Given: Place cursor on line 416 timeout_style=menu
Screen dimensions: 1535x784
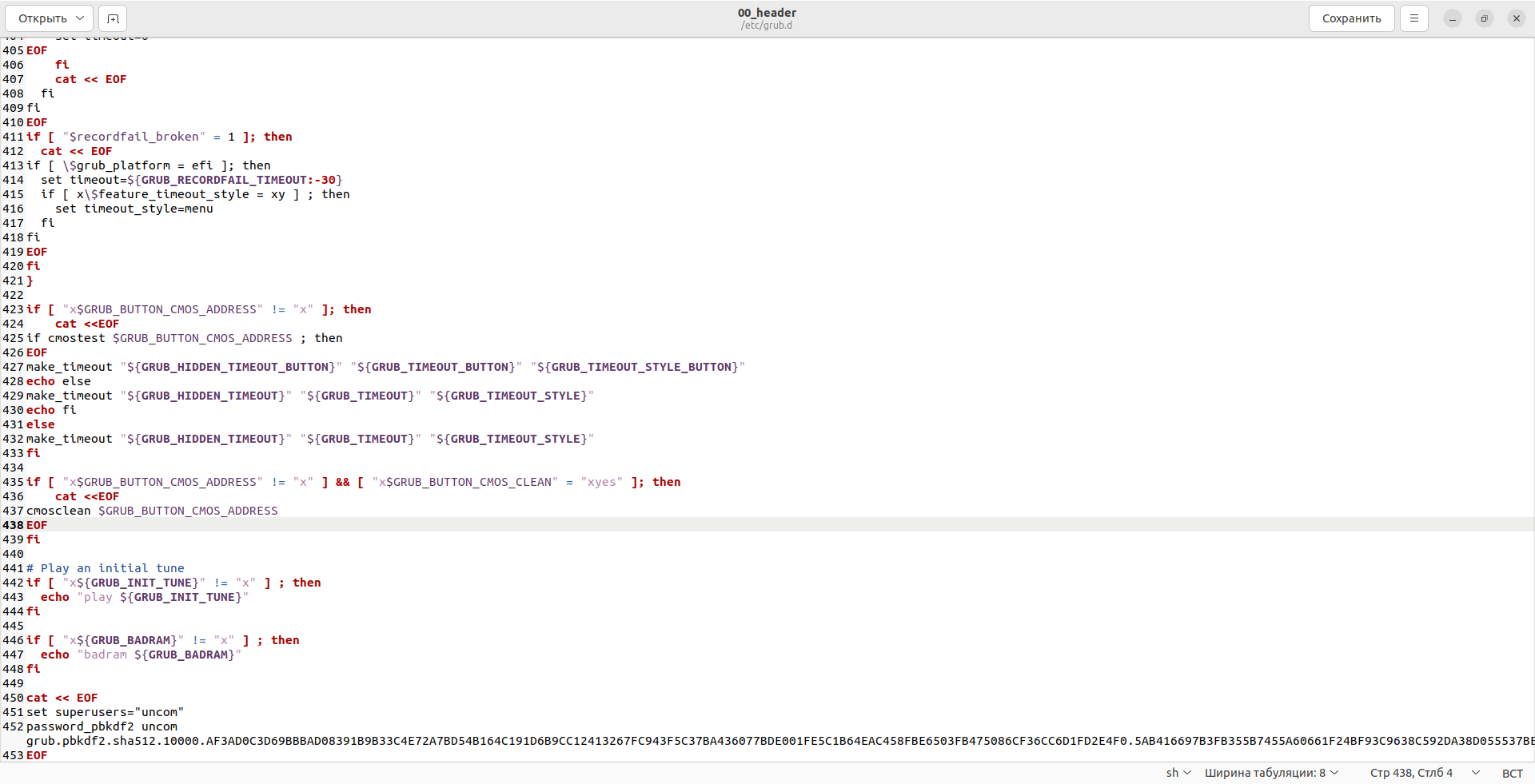Looking at the screenshot, I should (x=134, y=209).
